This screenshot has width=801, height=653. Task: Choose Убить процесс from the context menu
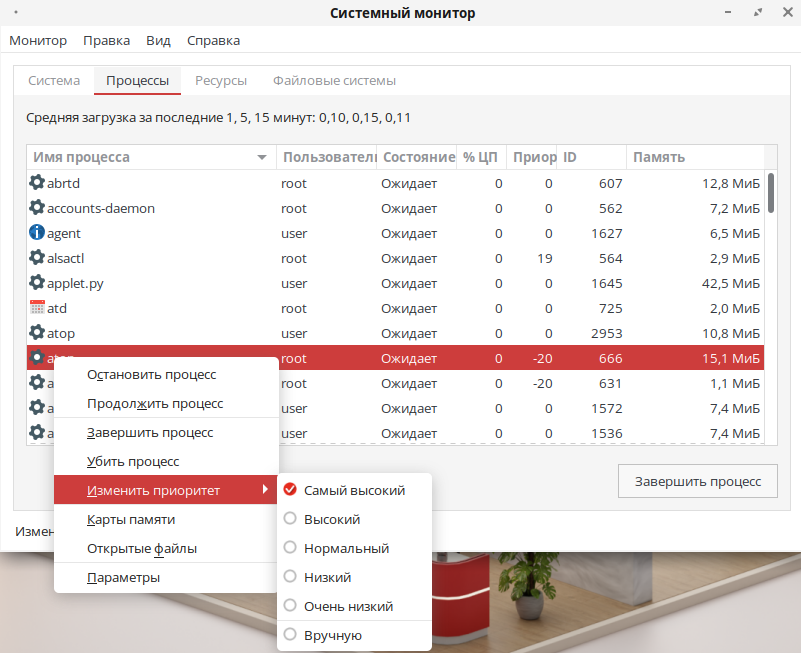(133, 461)
